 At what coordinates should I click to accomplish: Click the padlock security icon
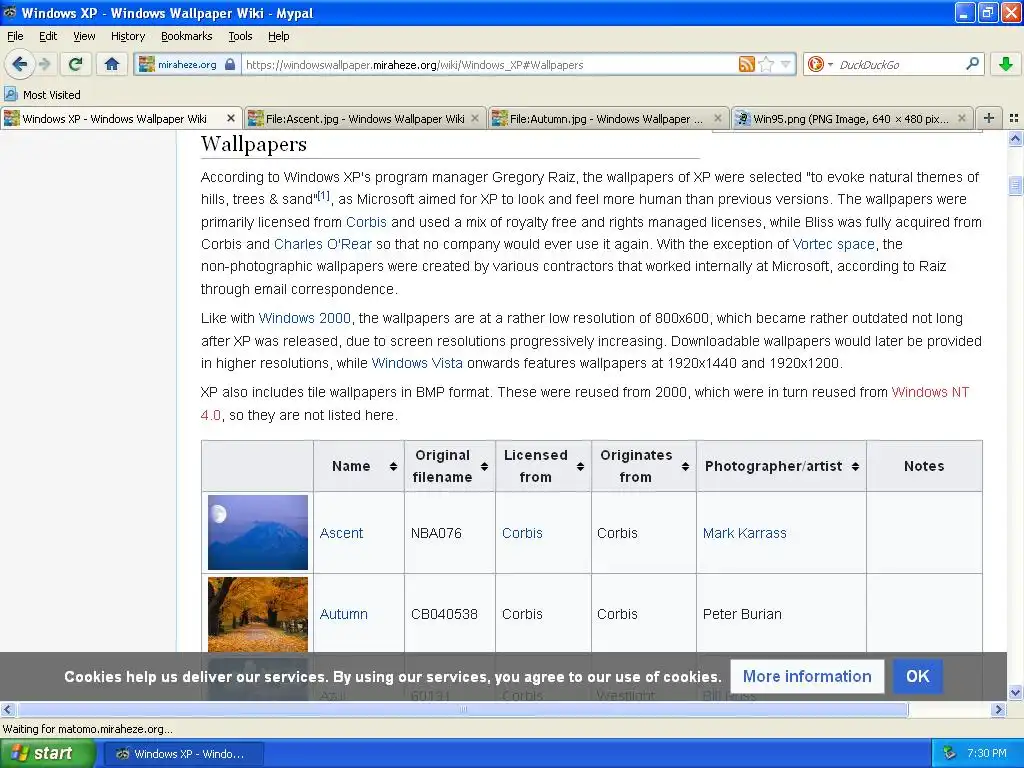(230, 64)
